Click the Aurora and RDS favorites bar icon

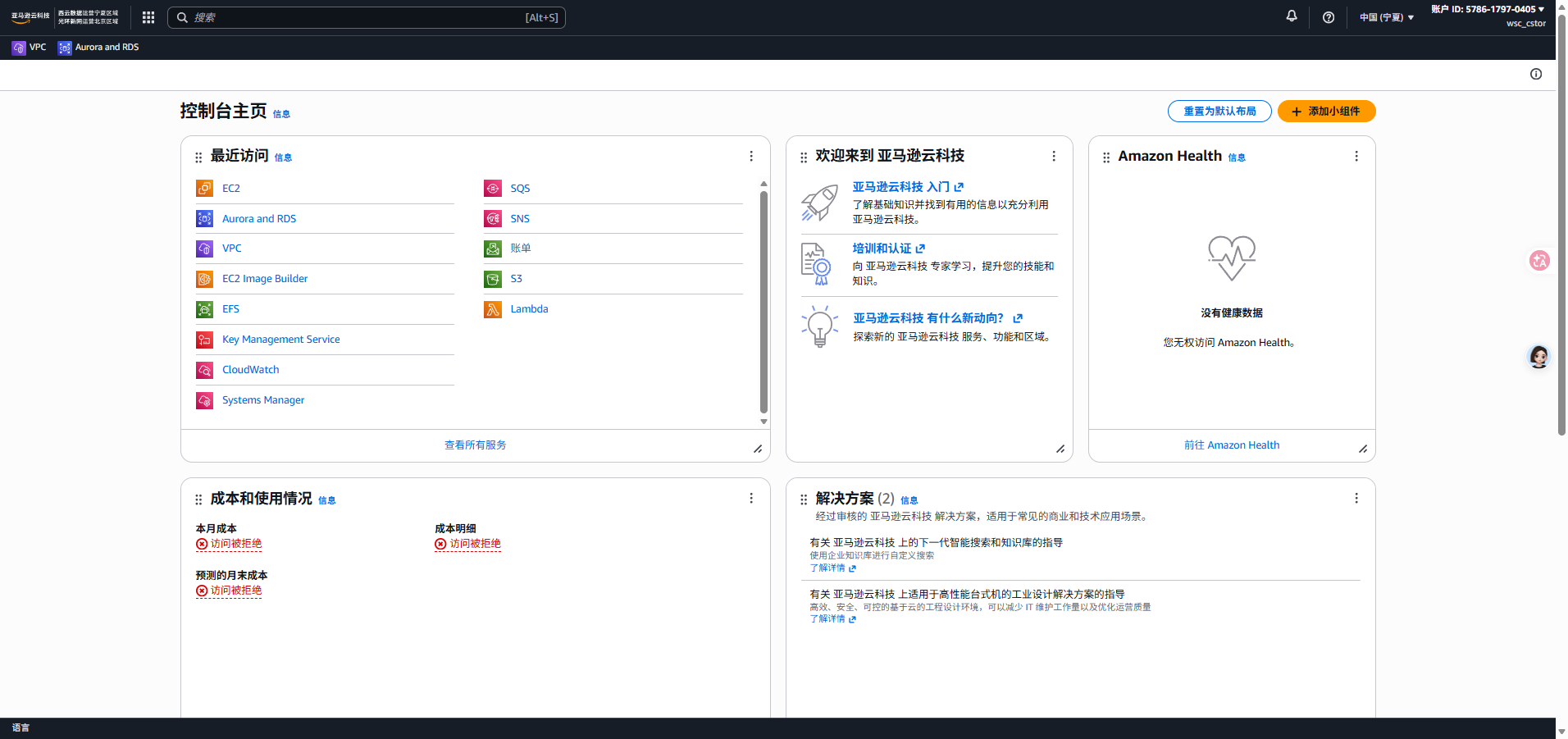click(65, 48)
